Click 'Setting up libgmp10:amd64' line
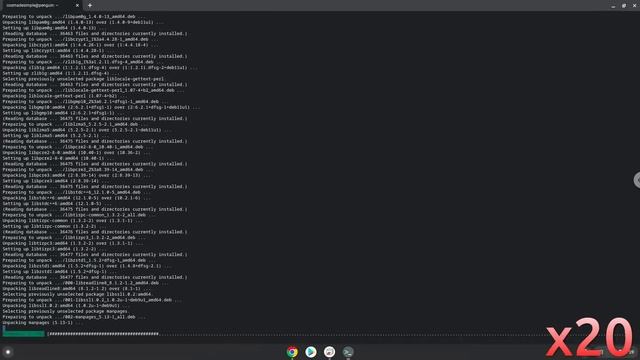 coord(63,113)
